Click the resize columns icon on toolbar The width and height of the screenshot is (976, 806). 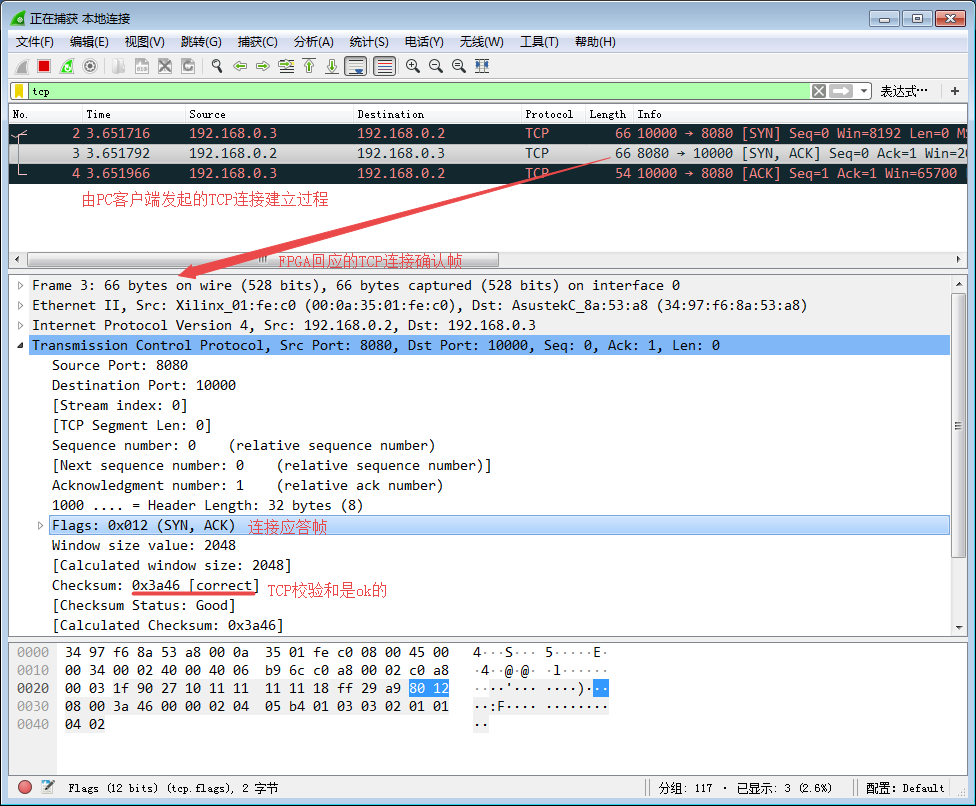pos(481,66)
